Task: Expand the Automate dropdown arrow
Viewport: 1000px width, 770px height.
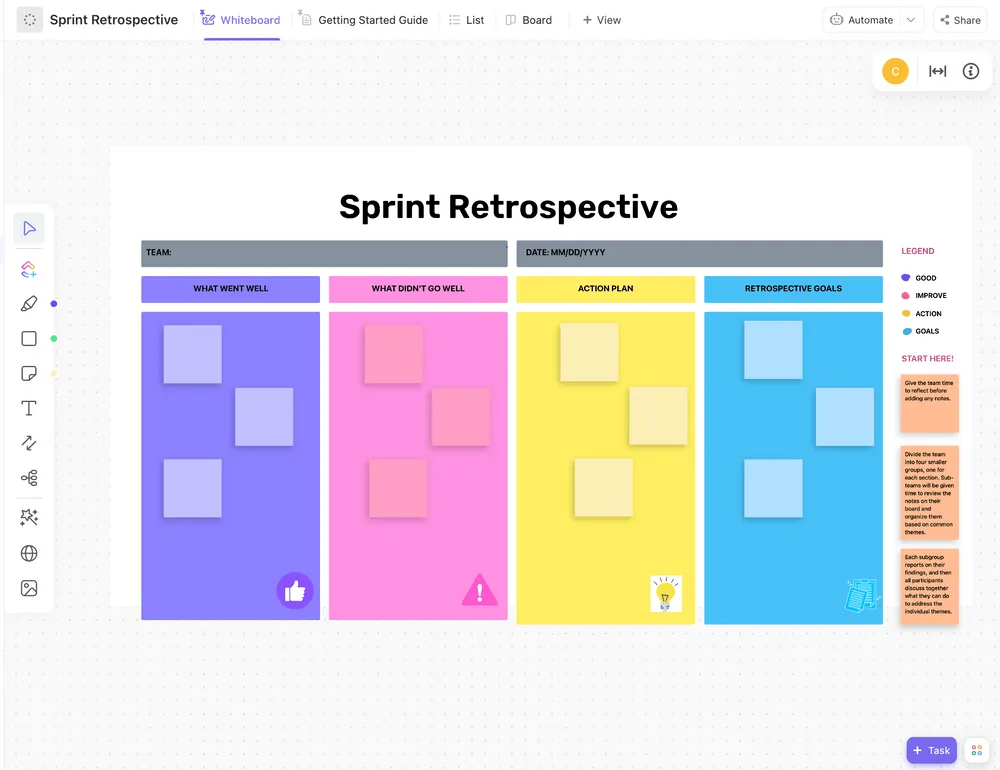Action: (911, 20)
